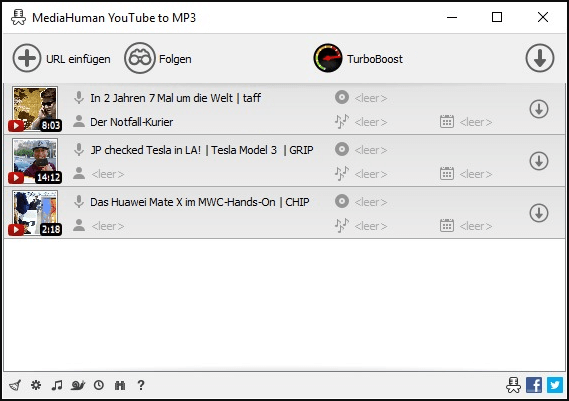
Task: Download the 'Das Huawei Mate X' track
Action: (x=539, y=213)
